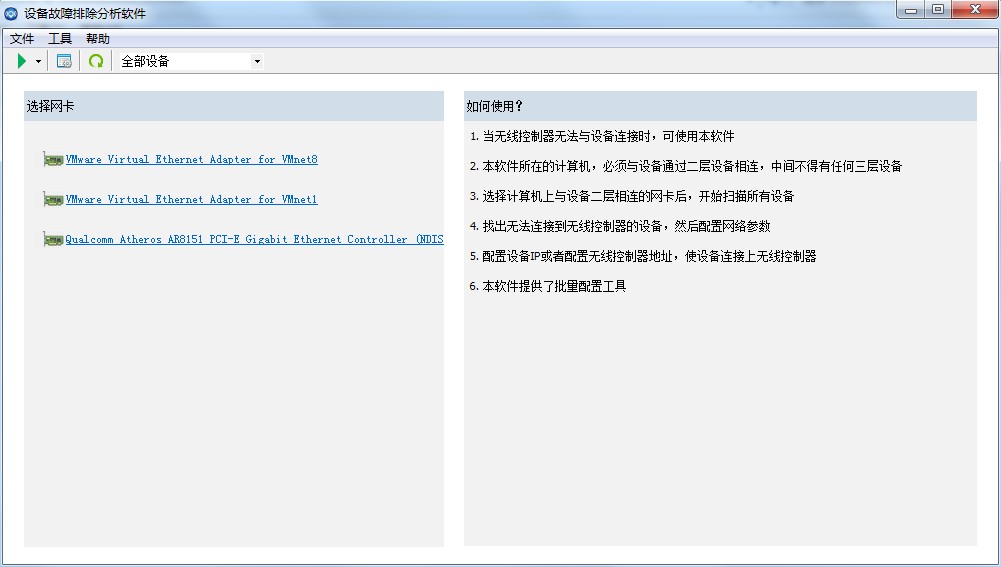Select VMware Virtual Ethernet Adapter for VMnet8 link

192,159
